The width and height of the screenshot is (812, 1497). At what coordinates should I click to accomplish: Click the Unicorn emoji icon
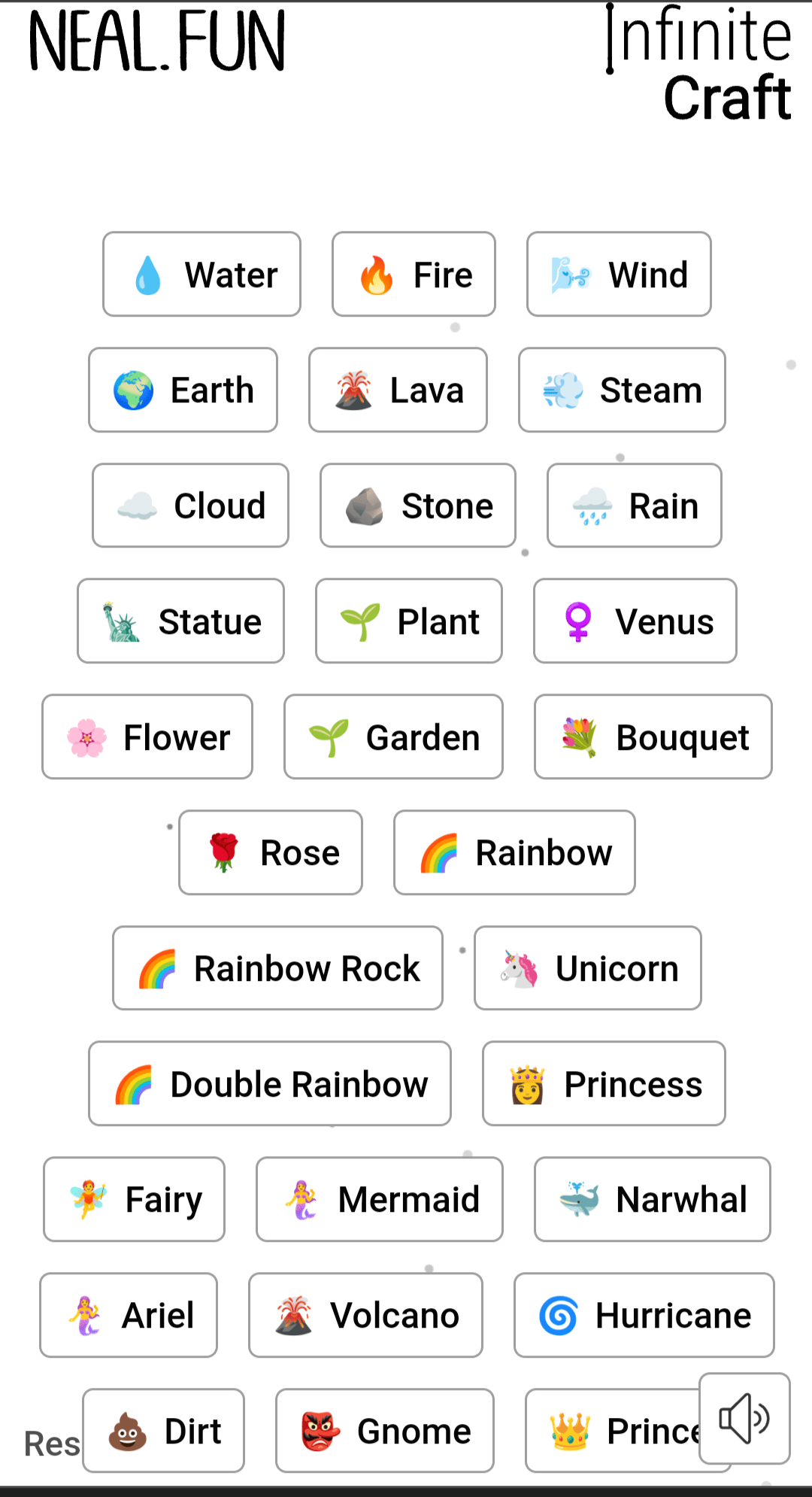coord(520,968)
